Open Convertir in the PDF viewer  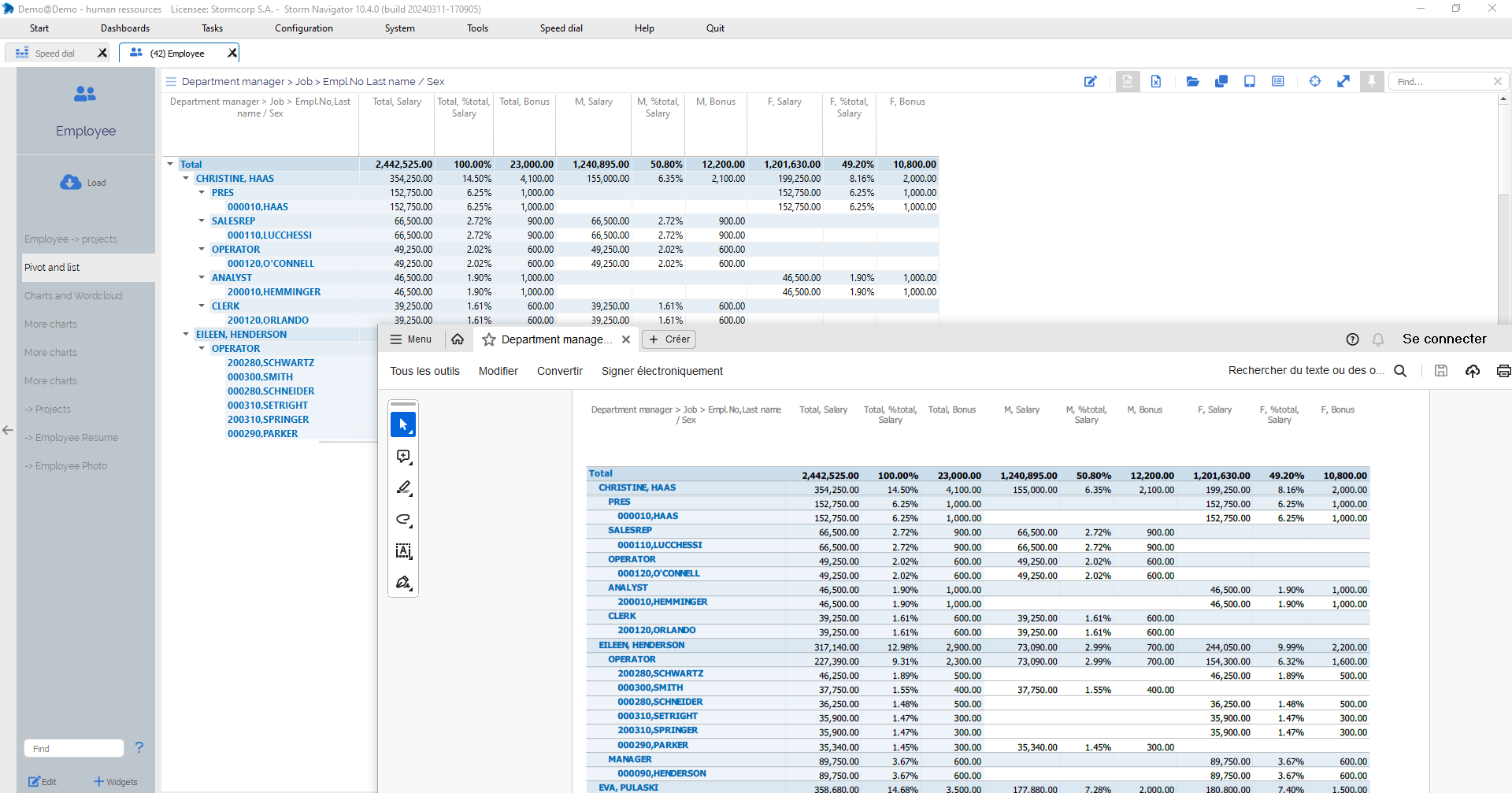(560, 371)
